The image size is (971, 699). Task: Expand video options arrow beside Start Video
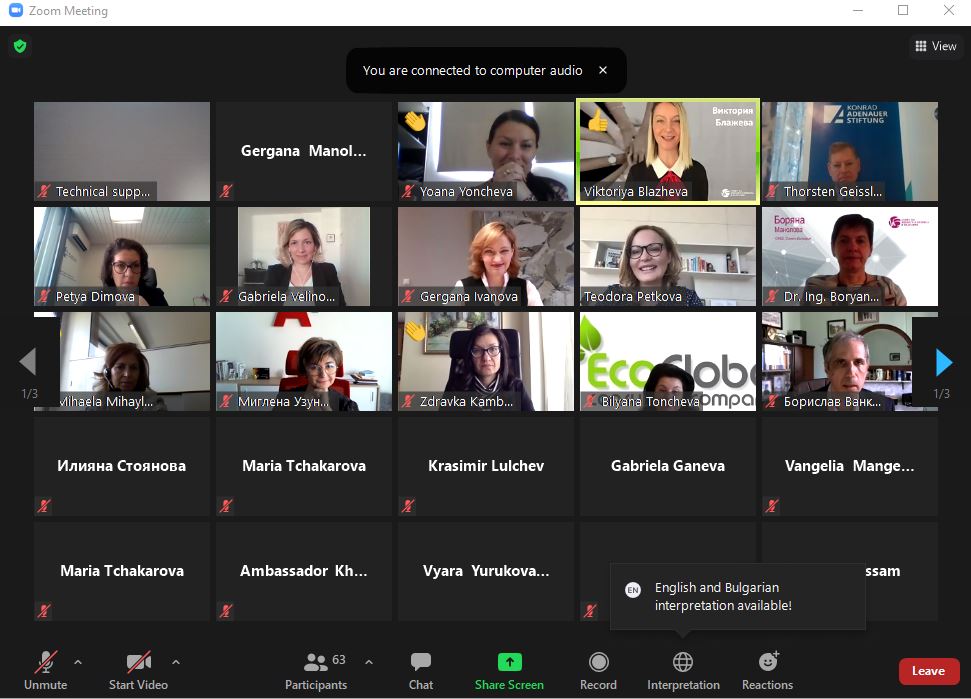(176, 662)
